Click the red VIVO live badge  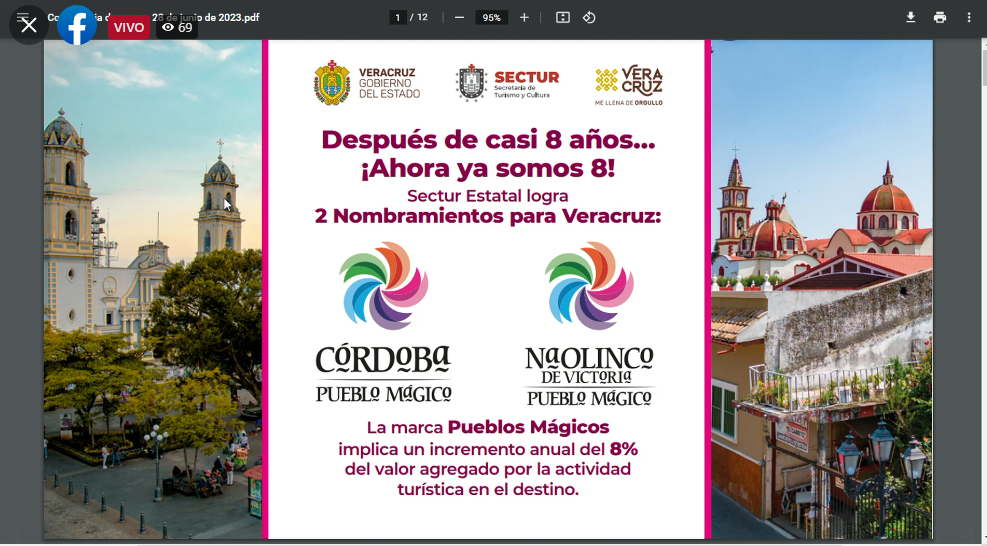129,27
